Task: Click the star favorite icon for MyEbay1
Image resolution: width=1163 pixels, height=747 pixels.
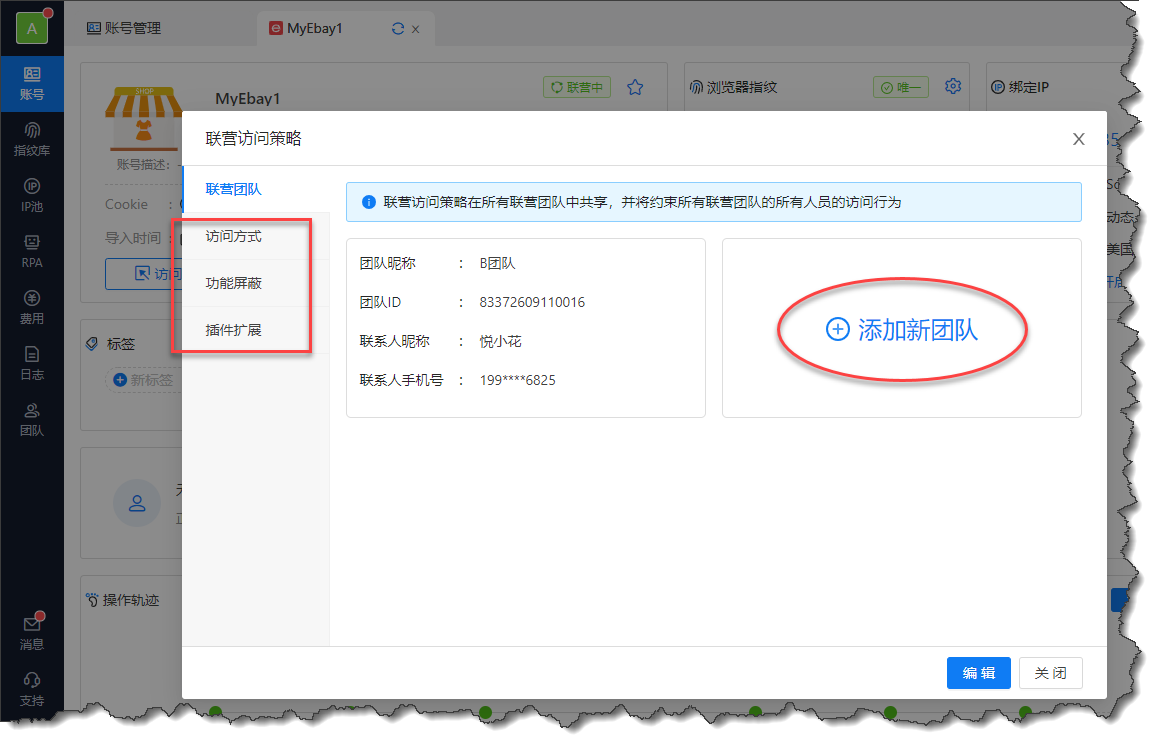Action: (x=635, y=87)
